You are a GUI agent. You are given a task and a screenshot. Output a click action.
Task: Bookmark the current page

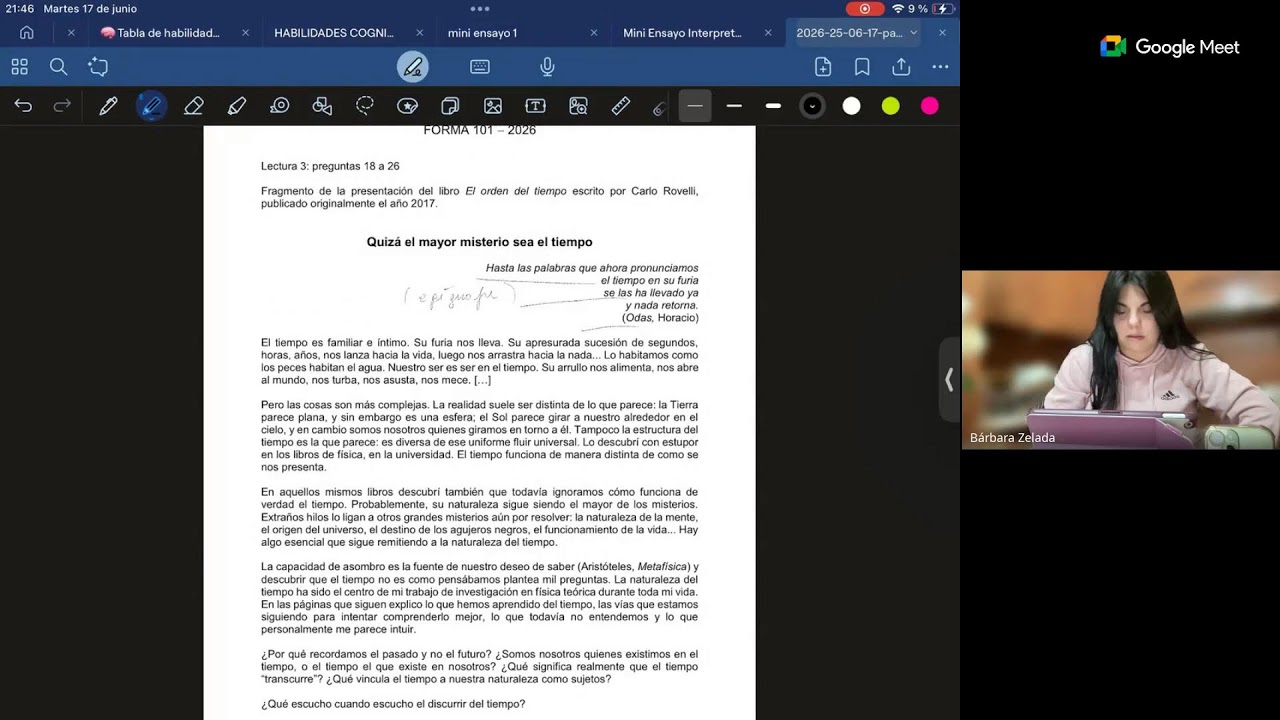tap(862, 67)
